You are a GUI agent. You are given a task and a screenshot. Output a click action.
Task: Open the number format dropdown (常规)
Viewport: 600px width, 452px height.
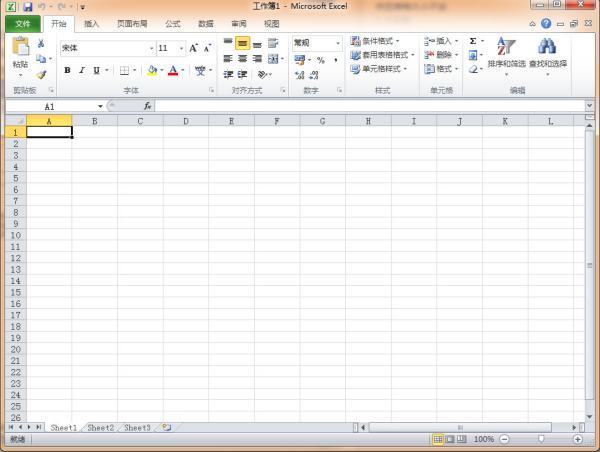coord(337,44)
